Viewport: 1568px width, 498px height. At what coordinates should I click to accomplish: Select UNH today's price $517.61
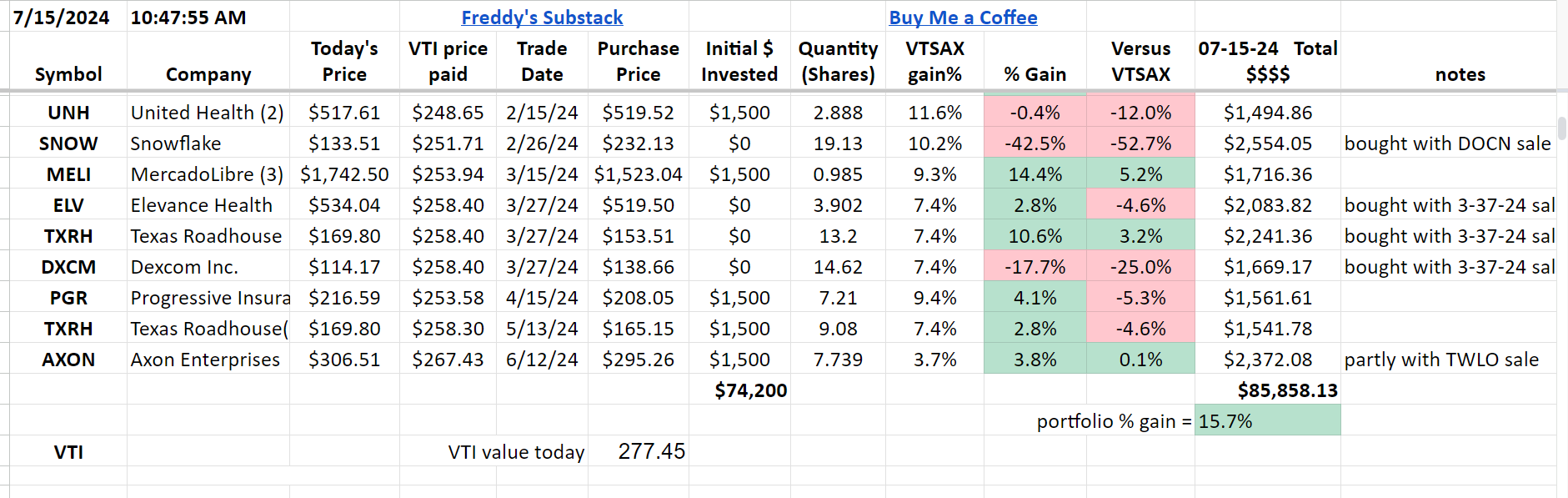pos(344,113)
